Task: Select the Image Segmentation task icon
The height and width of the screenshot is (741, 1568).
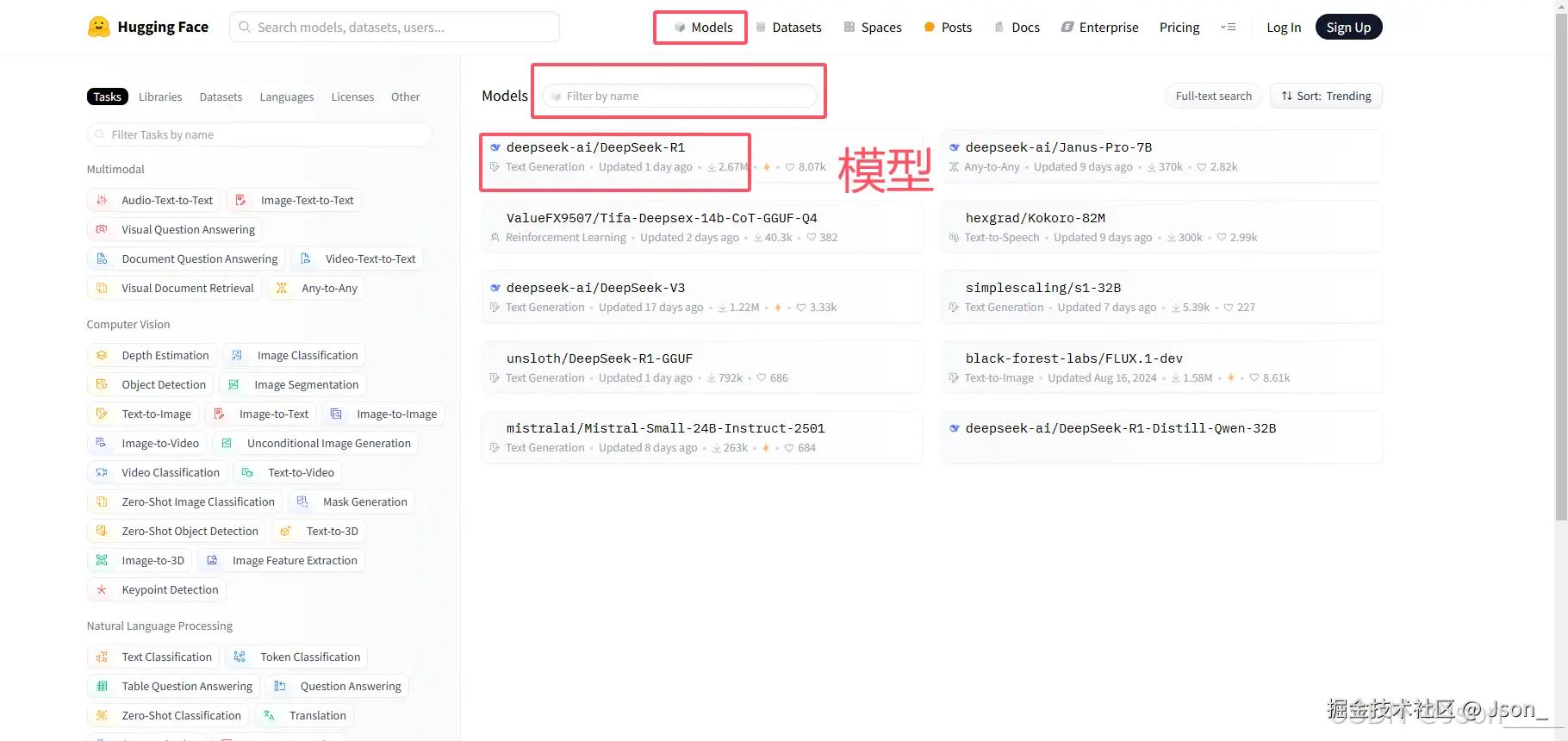Action: pos(233,384)
